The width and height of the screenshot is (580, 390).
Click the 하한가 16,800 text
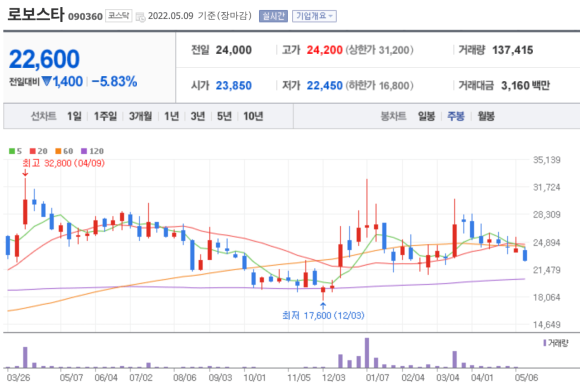point(380,85)
